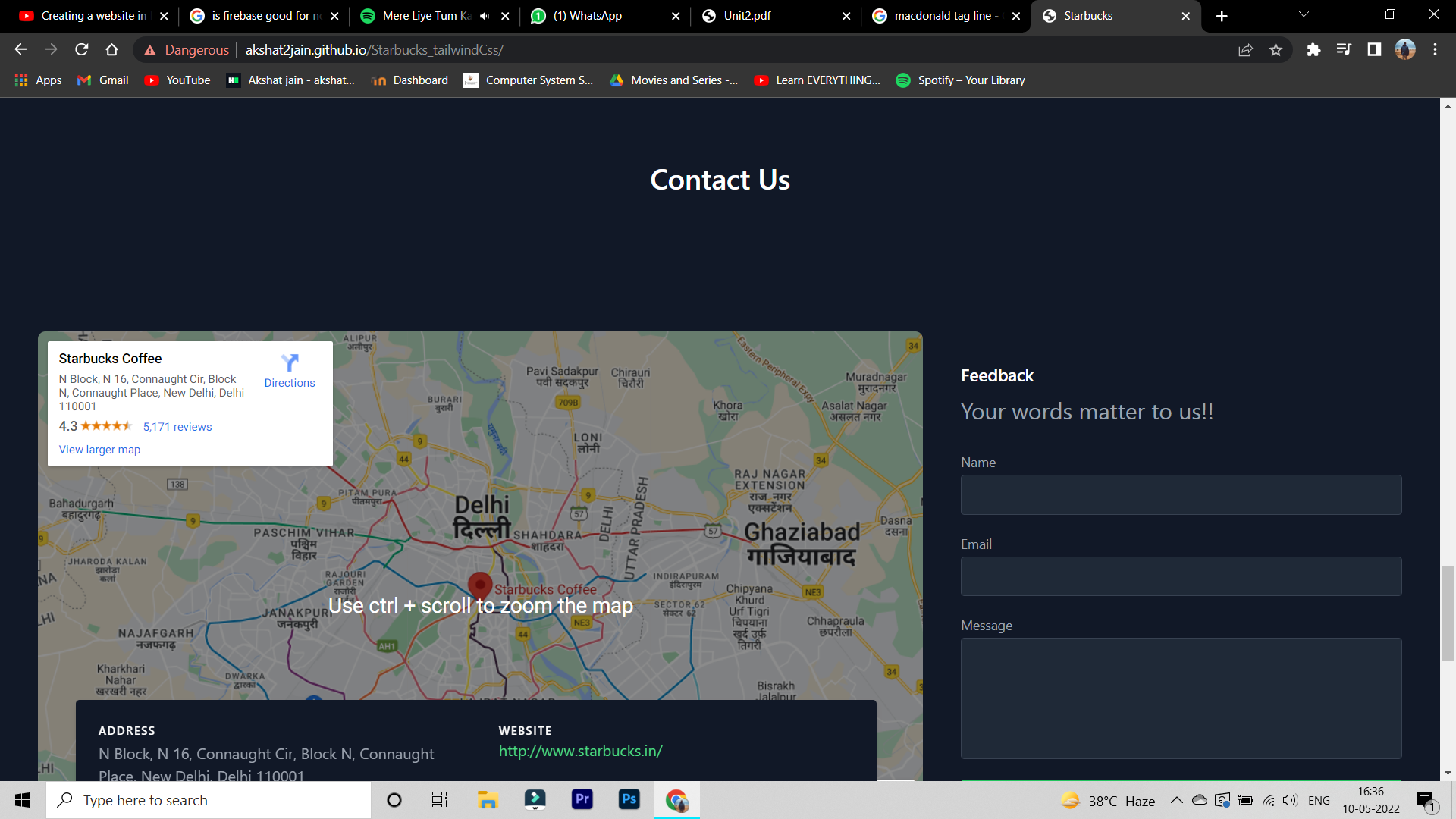Open the Gmail bookmark
This screenshot has width=1456, height=819.
click(102, 80)
